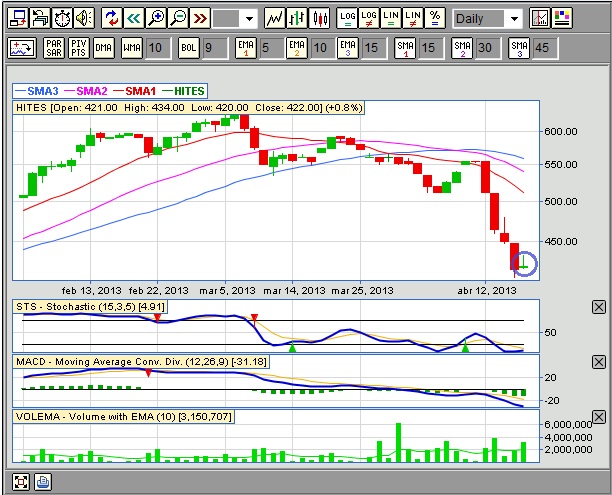Viewport: 612px width, 495px height.
Task: Toggle the SMA 2 overlay
Action: (462, 48)
